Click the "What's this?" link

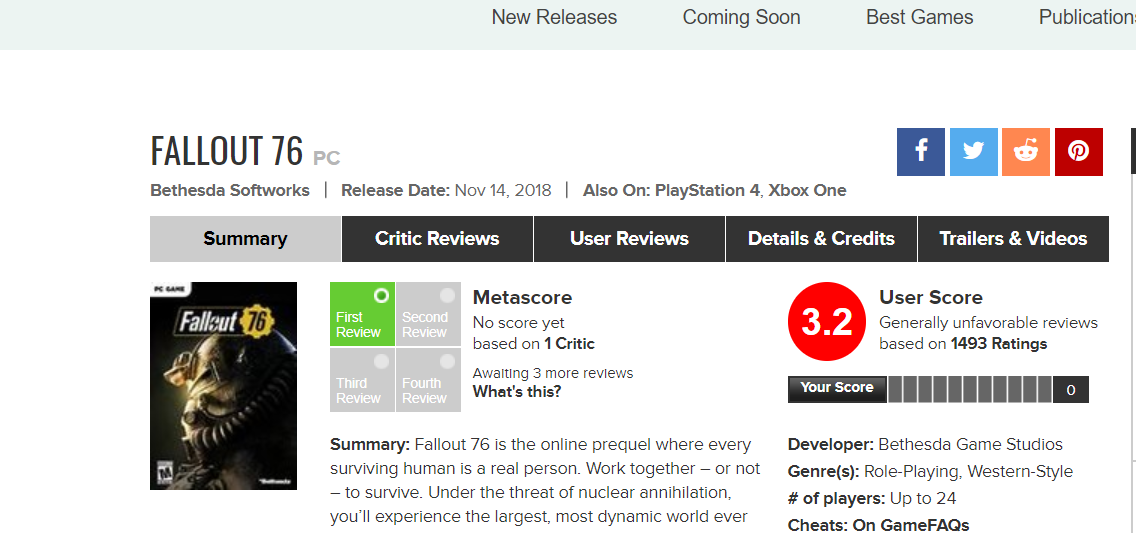[517, 391]
